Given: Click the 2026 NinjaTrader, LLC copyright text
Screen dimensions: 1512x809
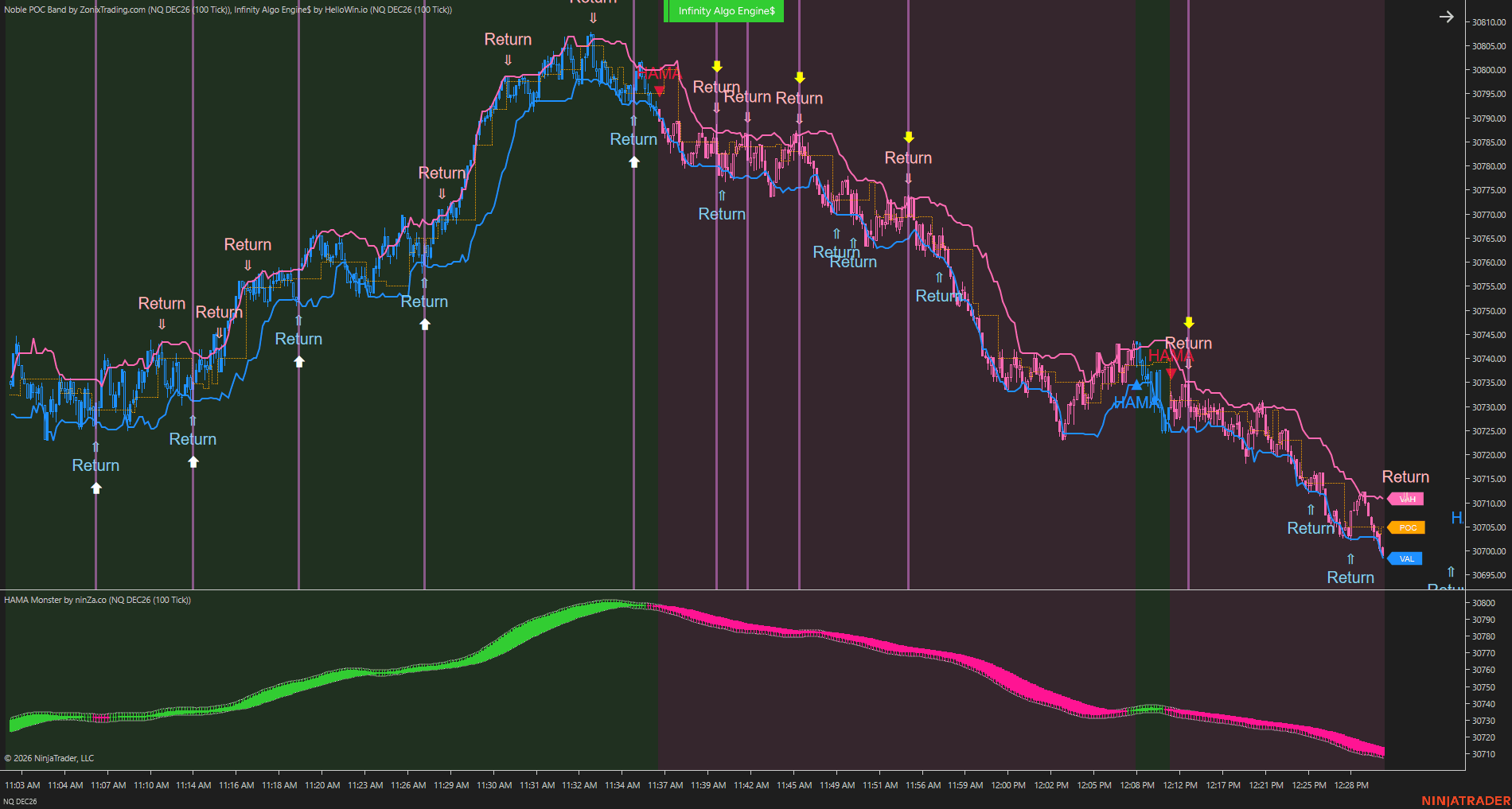Looking at the screenshot, I should click(x=49, y=758).
